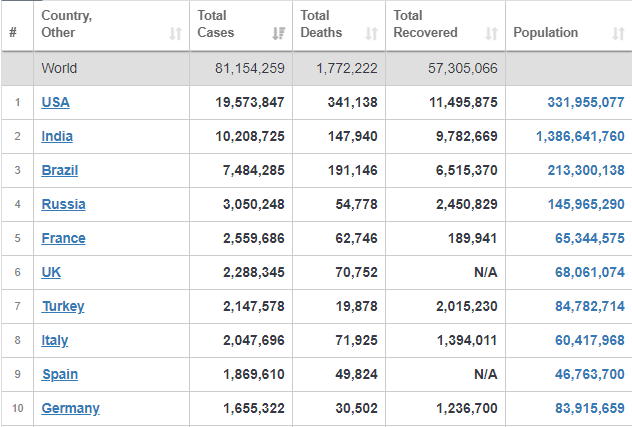This screenshot has height=427, width=632.
Task: Sort table using Total Deaths arrows
Action: [x=371, y=33]
